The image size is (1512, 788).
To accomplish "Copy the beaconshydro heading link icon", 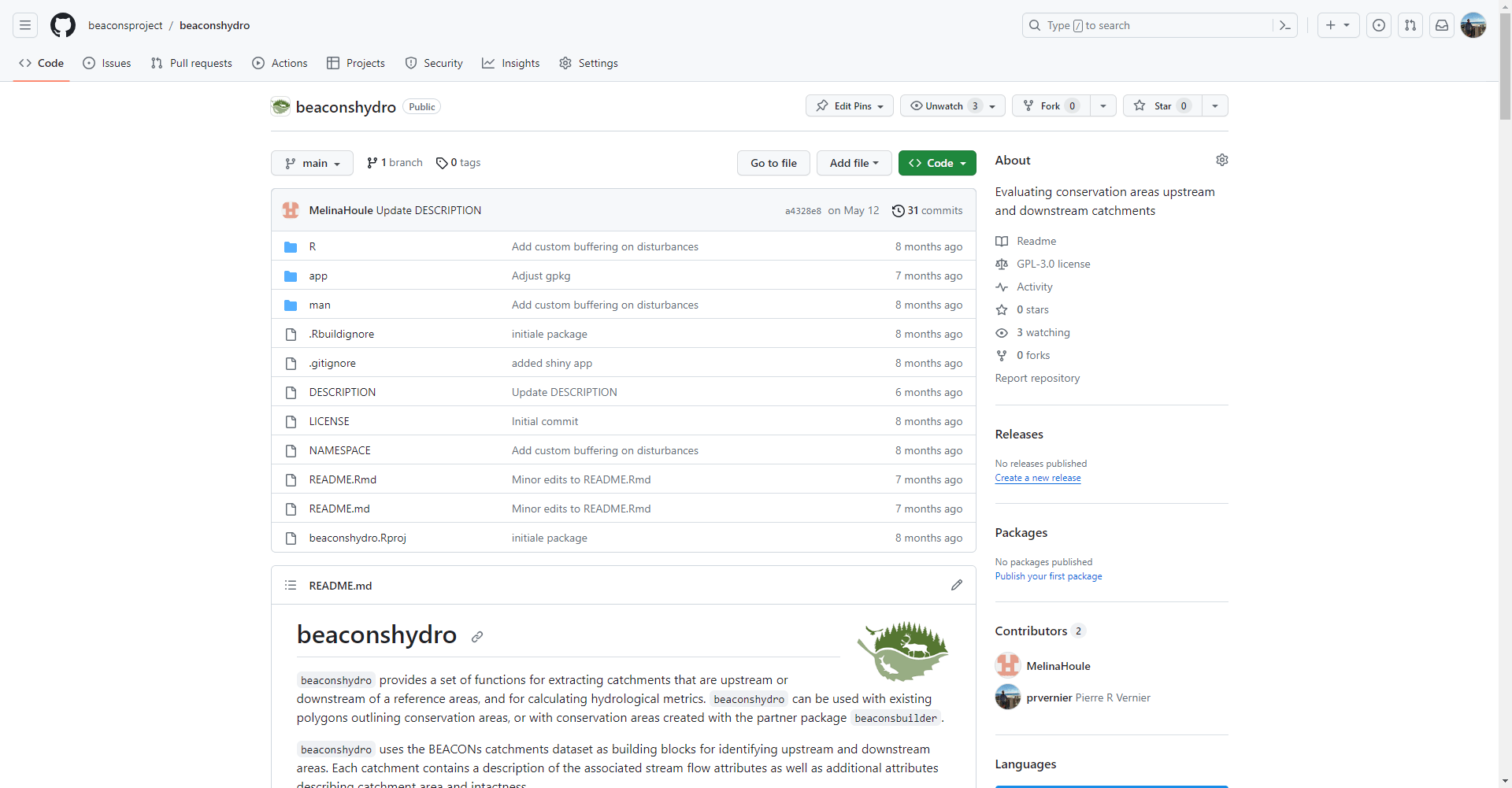I will (477, 637).
